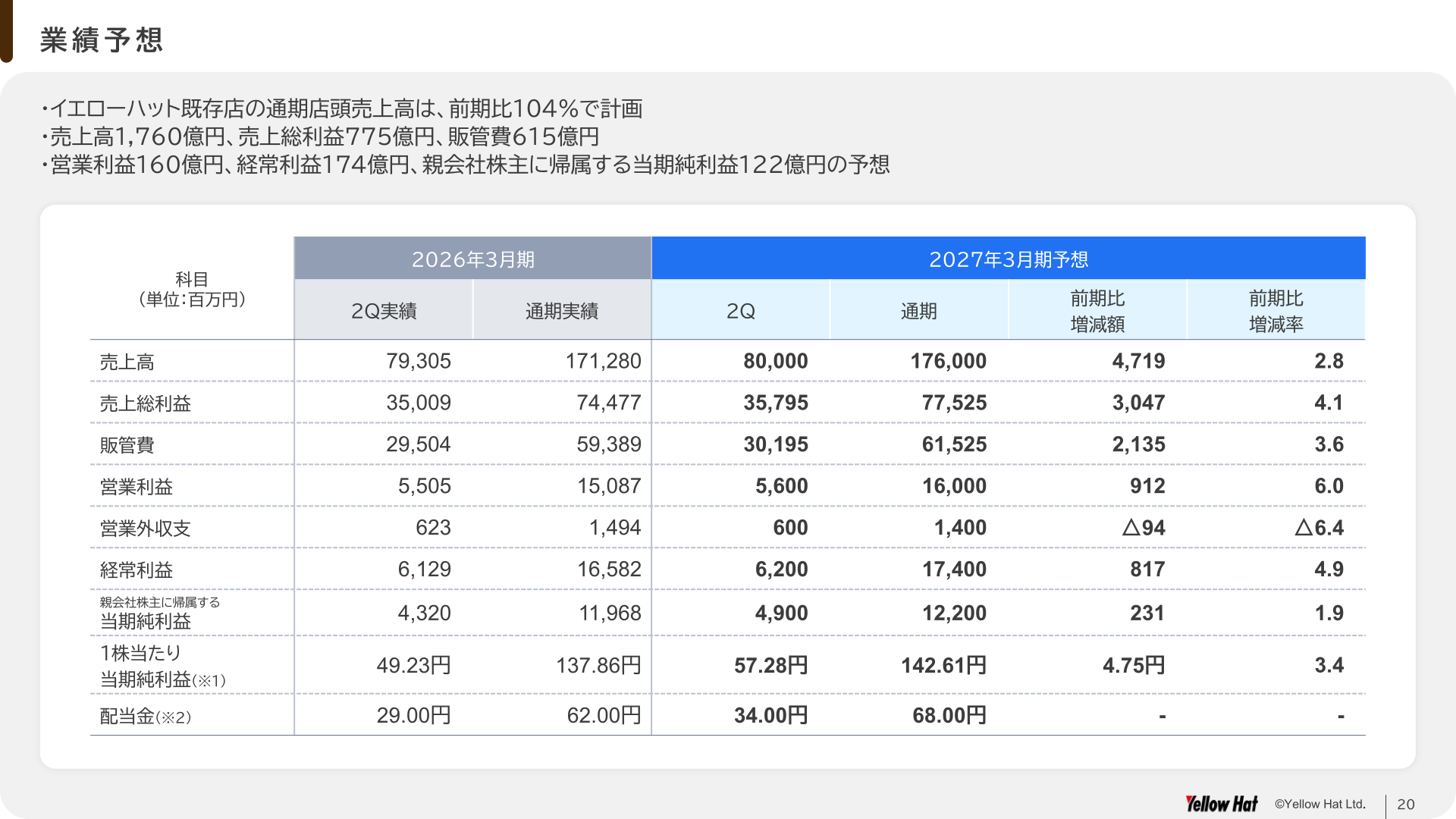Click the increase amount 231
The width and height of the screenshot is (1456, 819).
pyautogui.click(x=1147, y=613)
